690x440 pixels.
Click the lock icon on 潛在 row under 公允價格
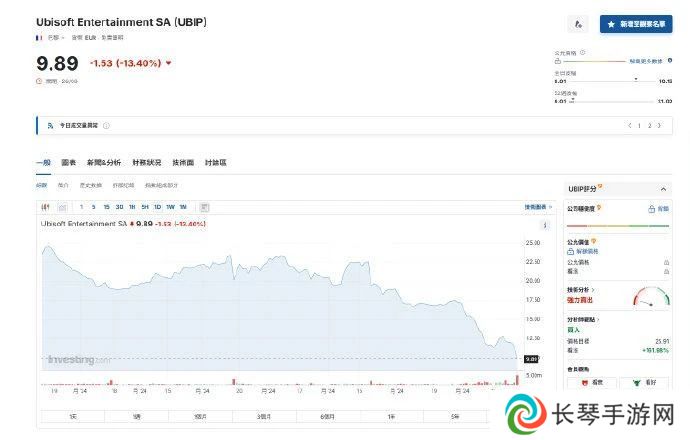pyautogui.click(x=666, y=271)
